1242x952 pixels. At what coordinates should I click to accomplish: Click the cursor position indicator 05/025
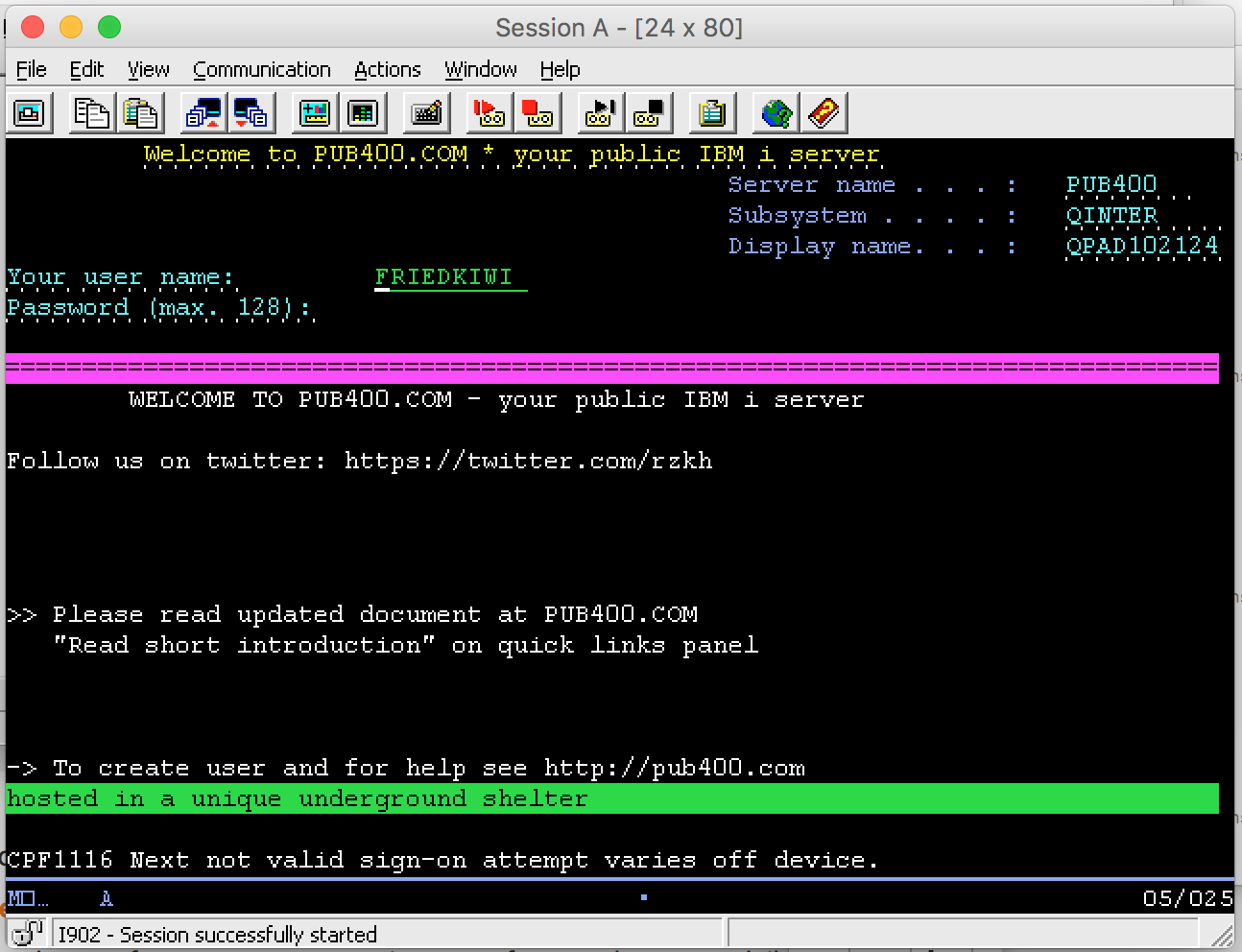coord(1186,898)
